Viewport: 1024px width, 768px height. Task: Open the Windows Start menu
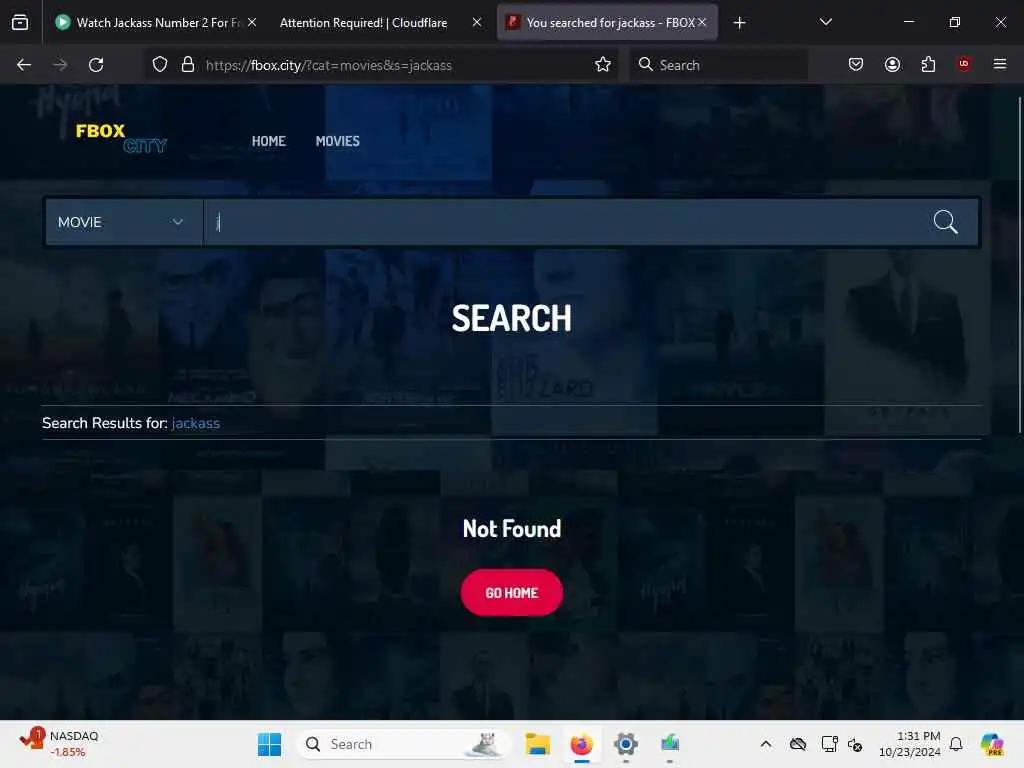(269, 744)
